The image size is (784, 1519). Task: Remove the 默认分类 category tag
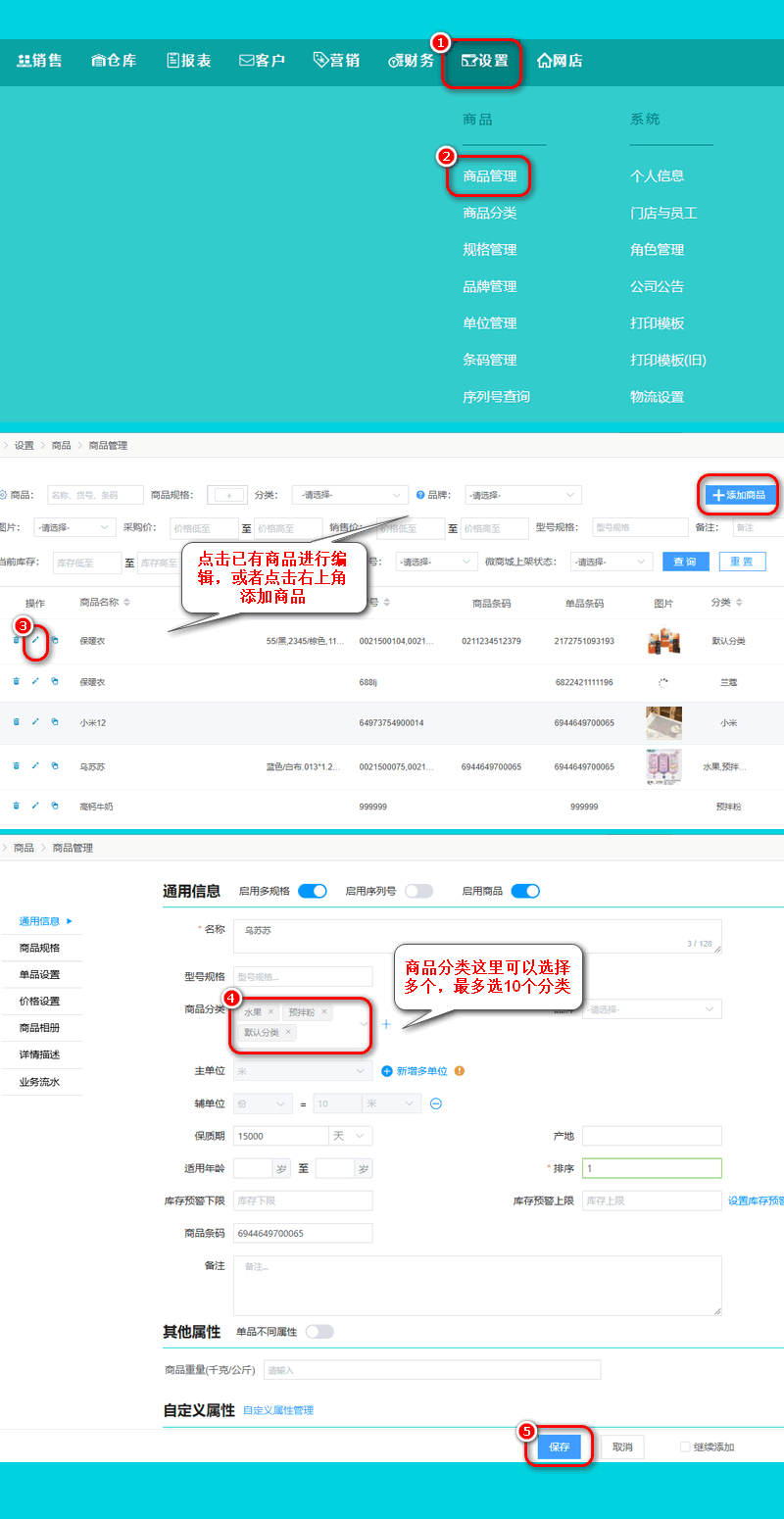pos(288,1032)
